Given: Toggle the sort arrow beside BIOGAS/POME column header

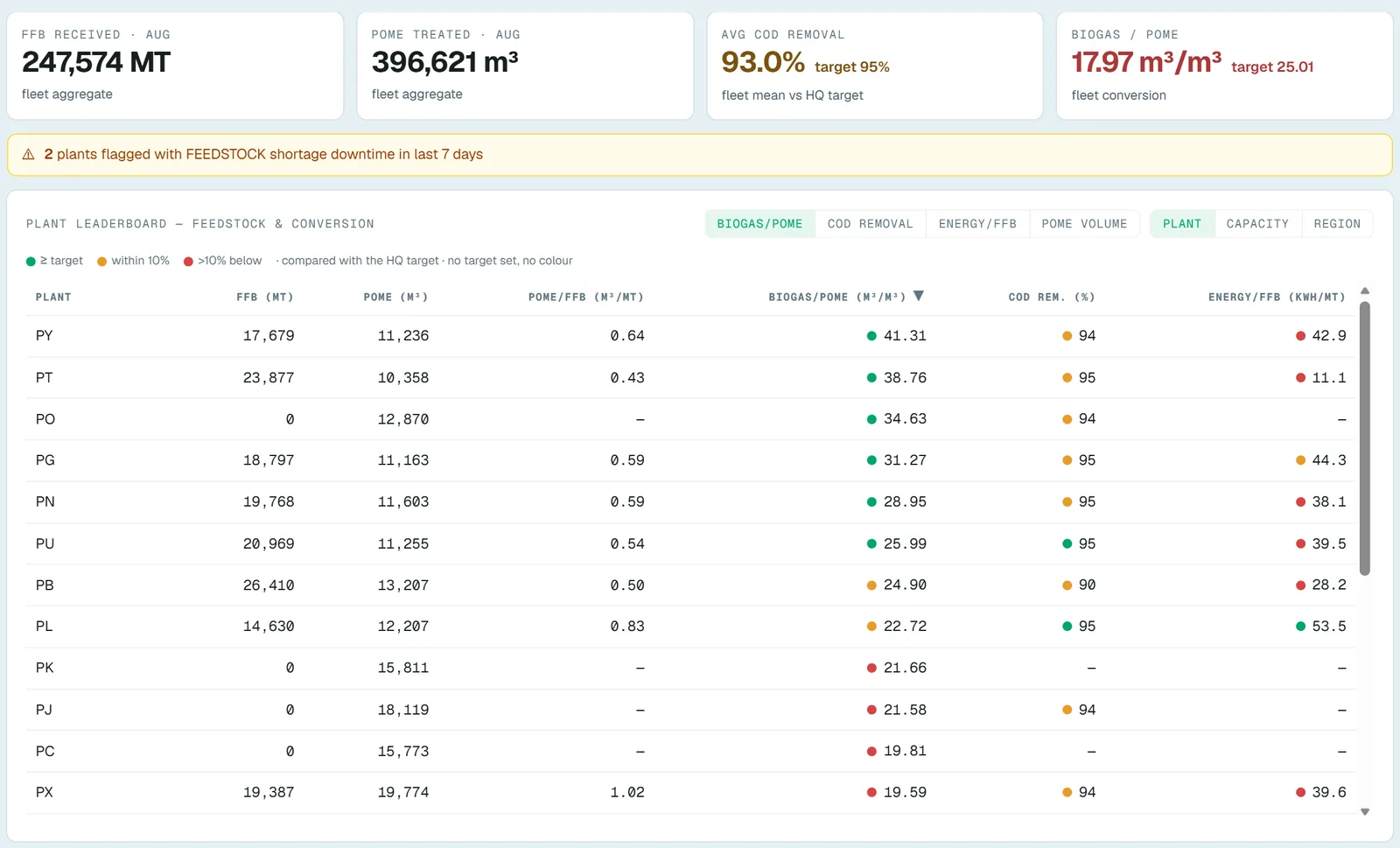Looking at the screenshot, I should [919, 296].
